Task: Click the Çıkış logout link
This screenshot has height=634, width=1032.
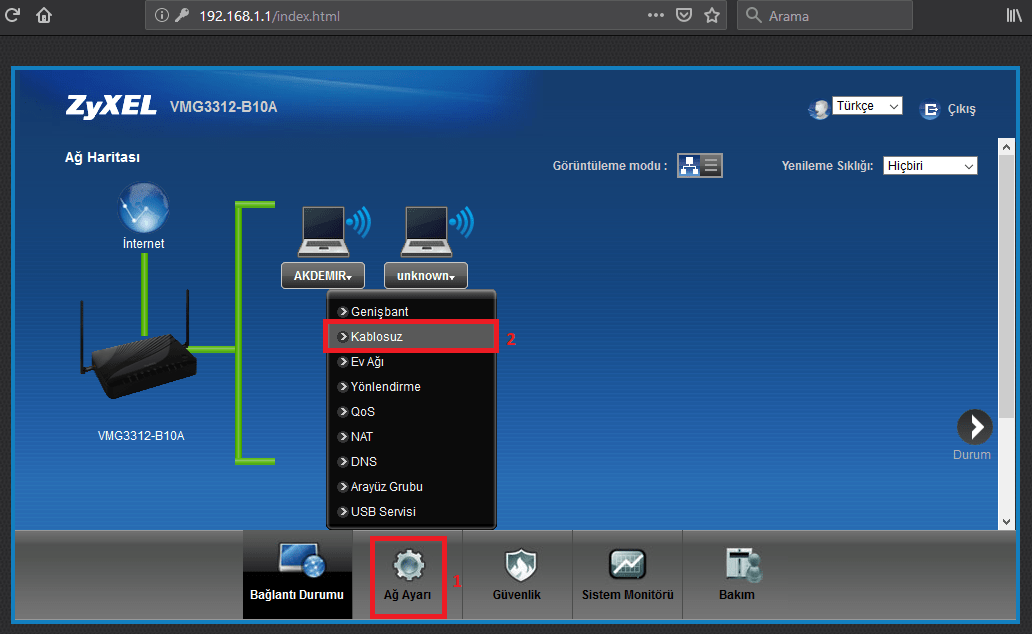Action: point(961,109)
